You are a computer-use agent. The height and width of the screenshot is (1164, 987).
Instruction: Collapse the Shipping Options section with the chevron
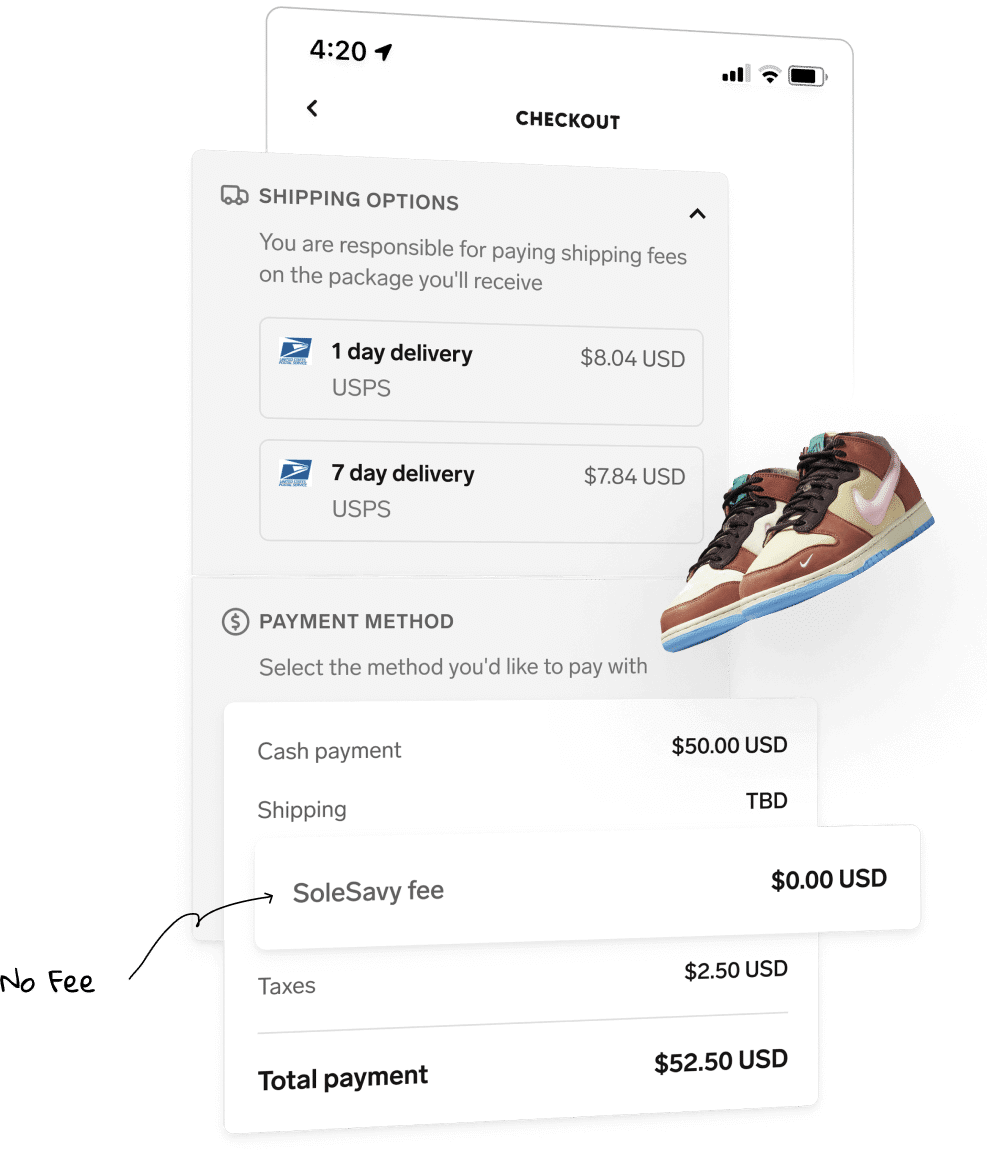pos(697,215)
